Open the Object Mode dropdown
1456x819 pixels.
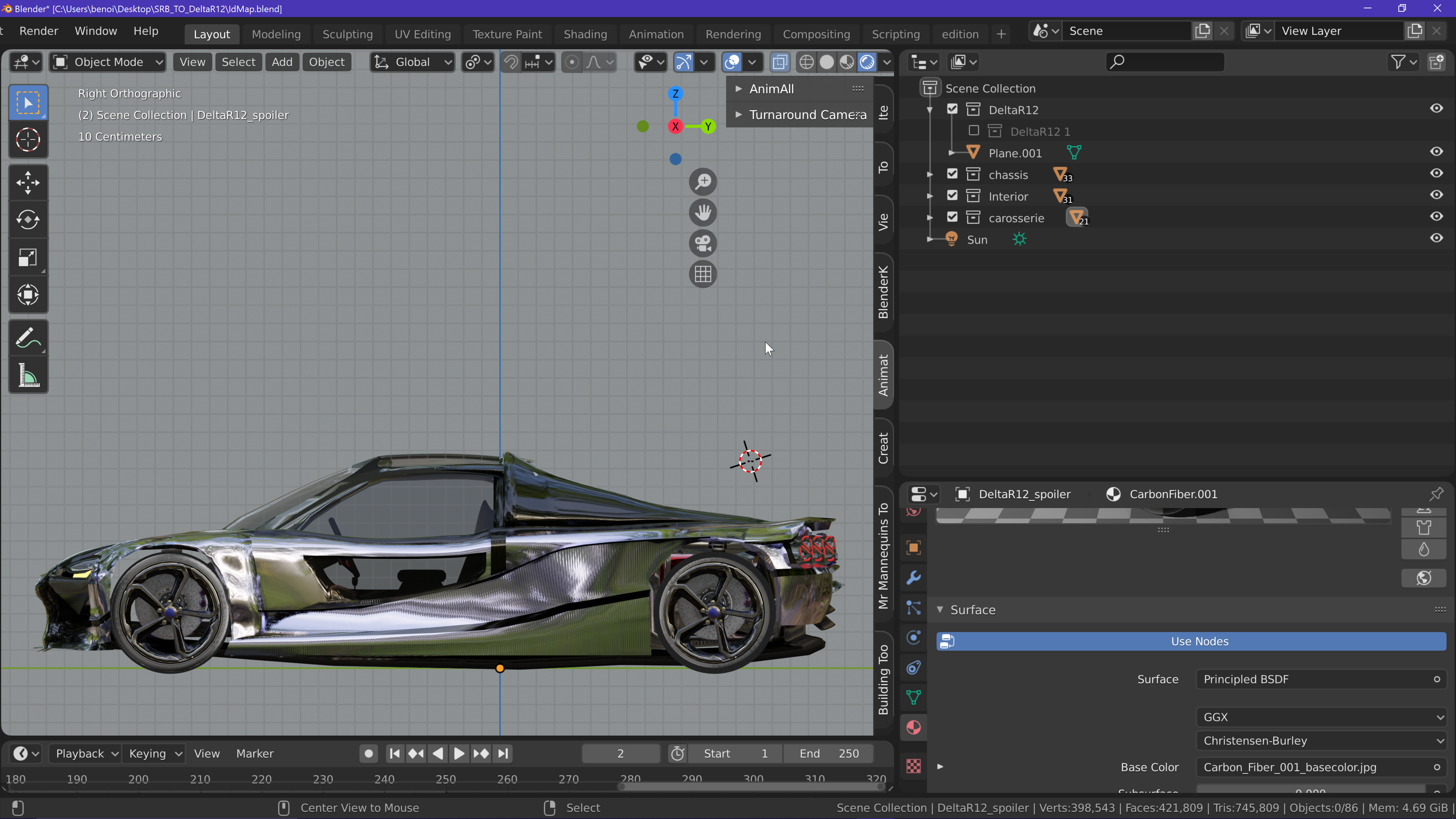107,62
